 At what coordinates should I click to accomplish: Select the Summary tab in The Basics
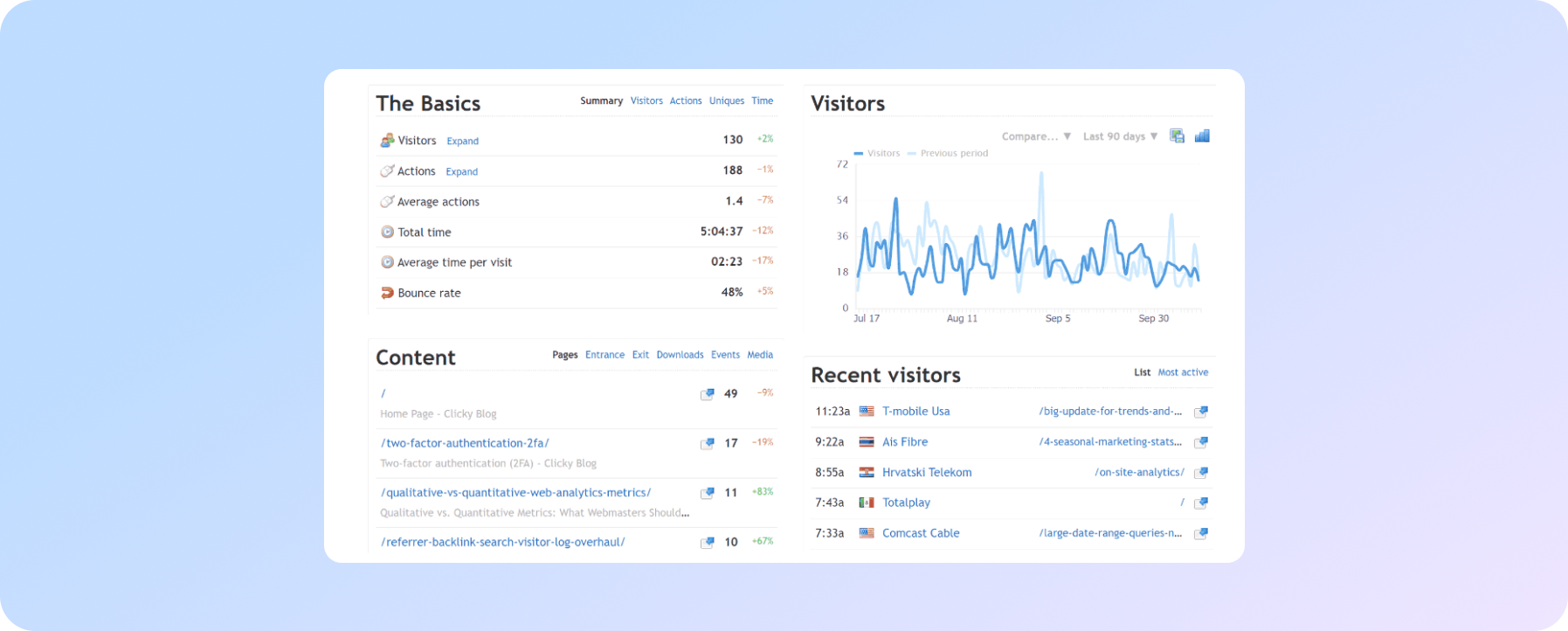[601, 101]
